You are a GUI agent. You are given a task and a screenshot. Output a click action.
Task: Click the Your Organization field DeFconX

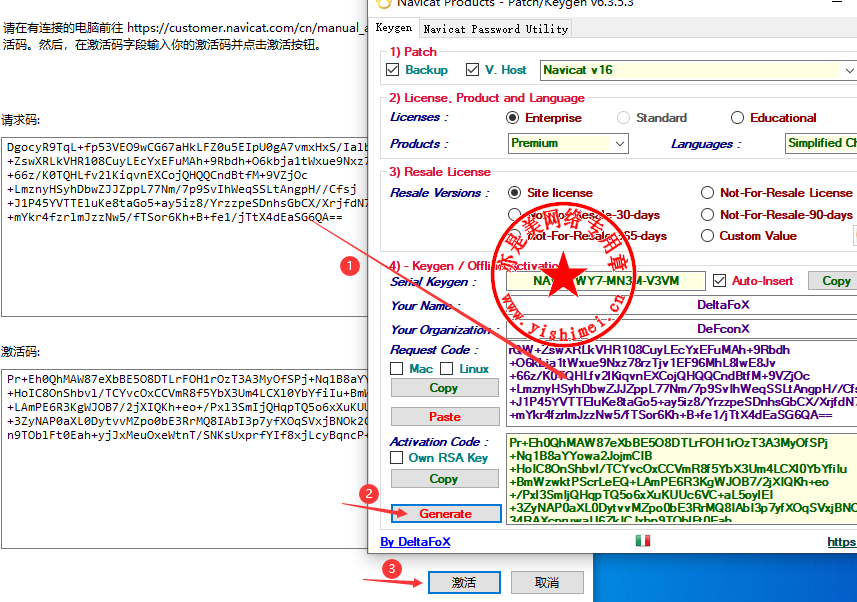coord(682,329)
